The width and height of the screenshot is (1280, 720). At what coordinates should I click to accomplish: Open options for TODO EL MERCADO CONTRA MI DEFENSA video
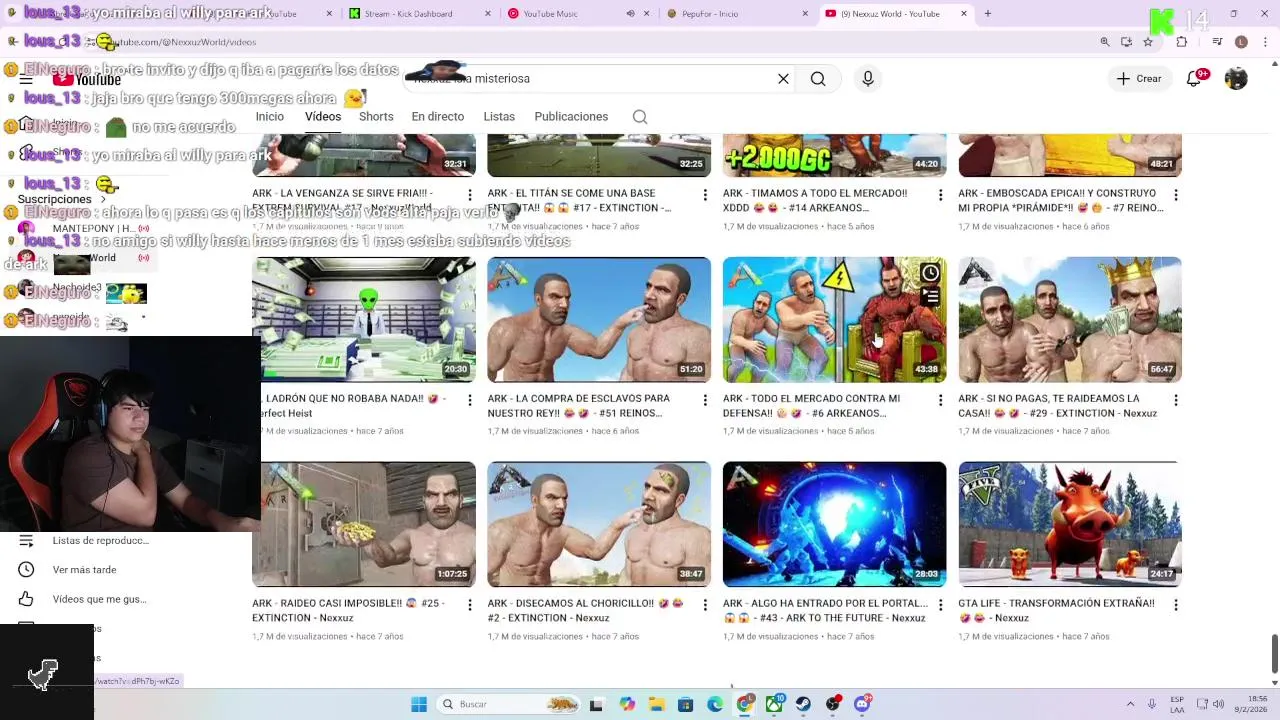[940, 400]
